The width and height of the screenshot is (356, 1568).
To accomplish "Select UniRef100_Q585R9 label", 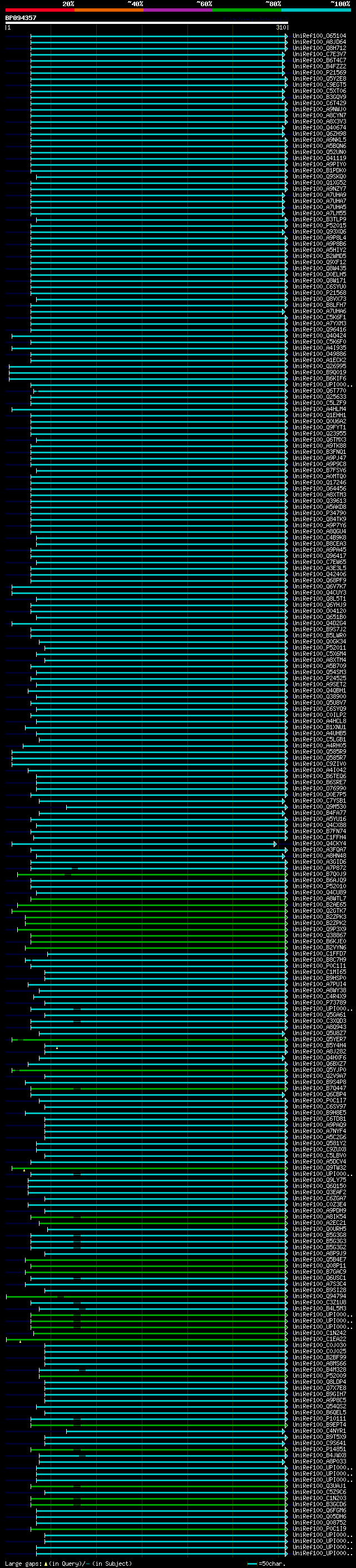I will tap(319, 752).
